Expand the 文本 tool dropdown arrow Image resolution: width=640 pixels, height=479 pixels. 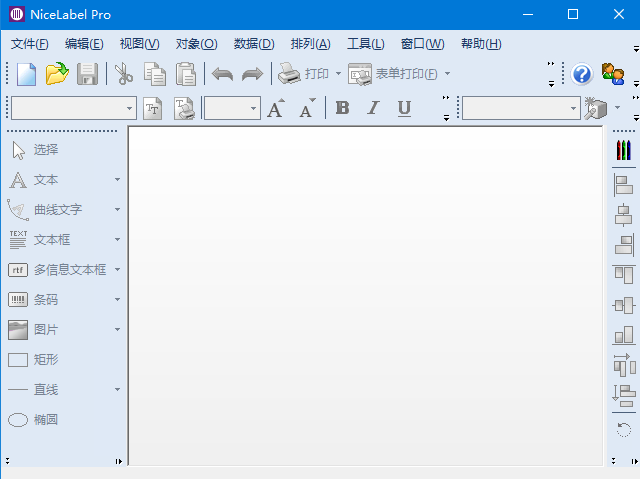[x=117, y=180]
